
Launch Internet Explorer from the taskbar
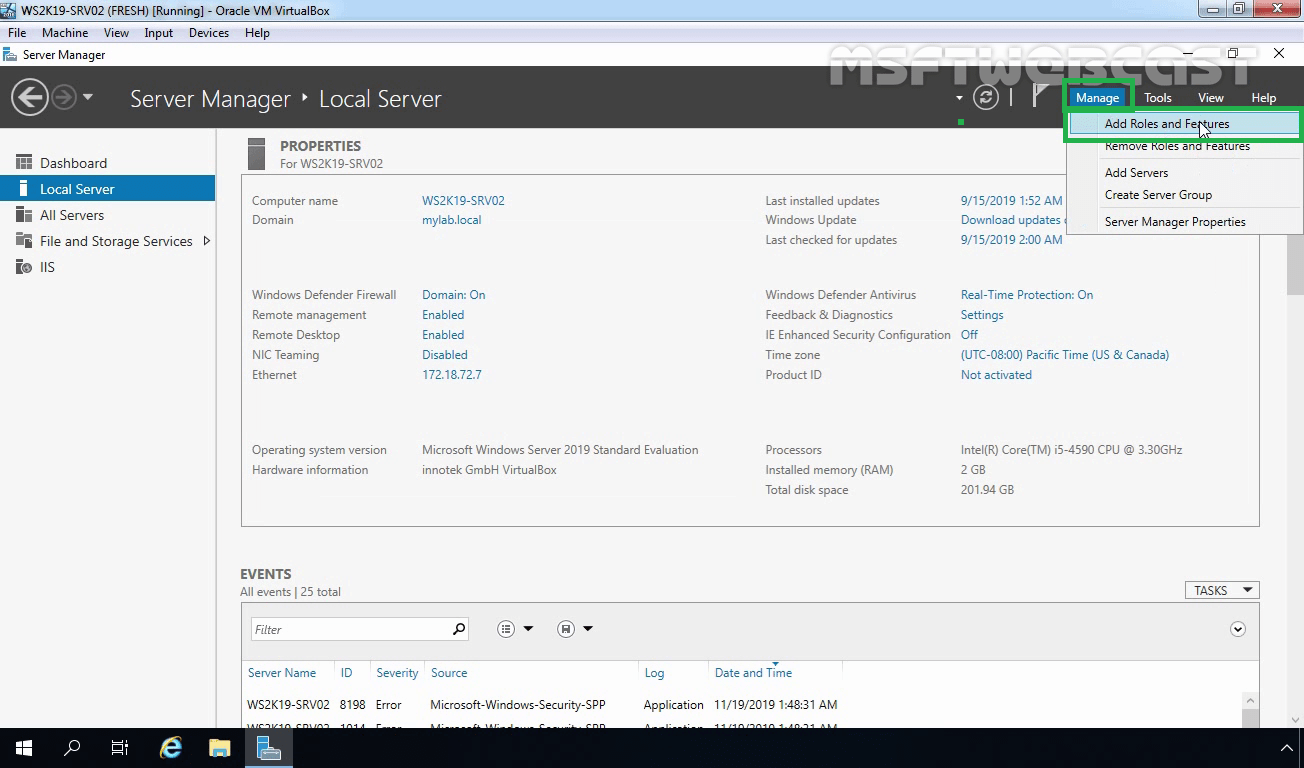coord(170,747)
